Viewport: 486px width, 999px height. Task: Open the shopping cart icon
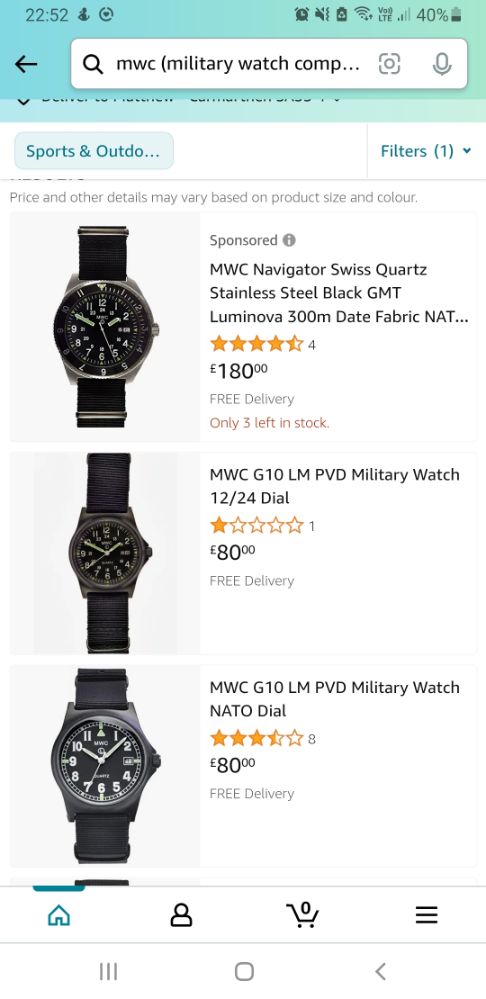[303, 915]
